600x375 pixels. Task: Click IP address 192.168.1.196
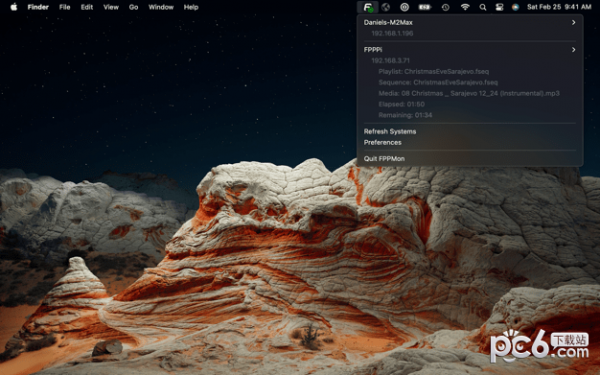(392, 33)
